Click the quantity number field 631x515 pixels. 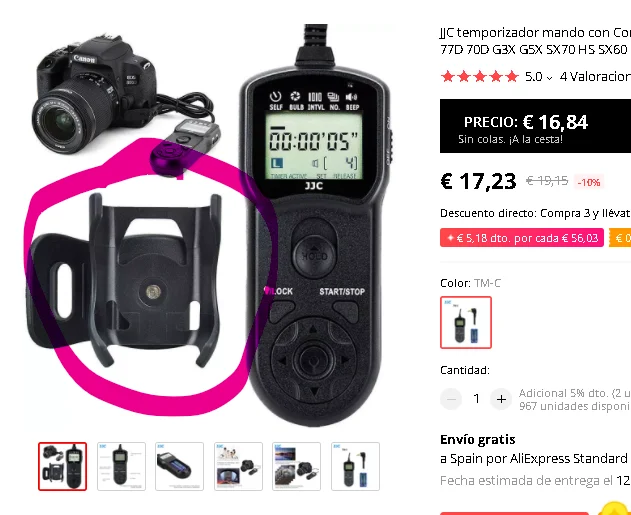(x=476, y=399)
